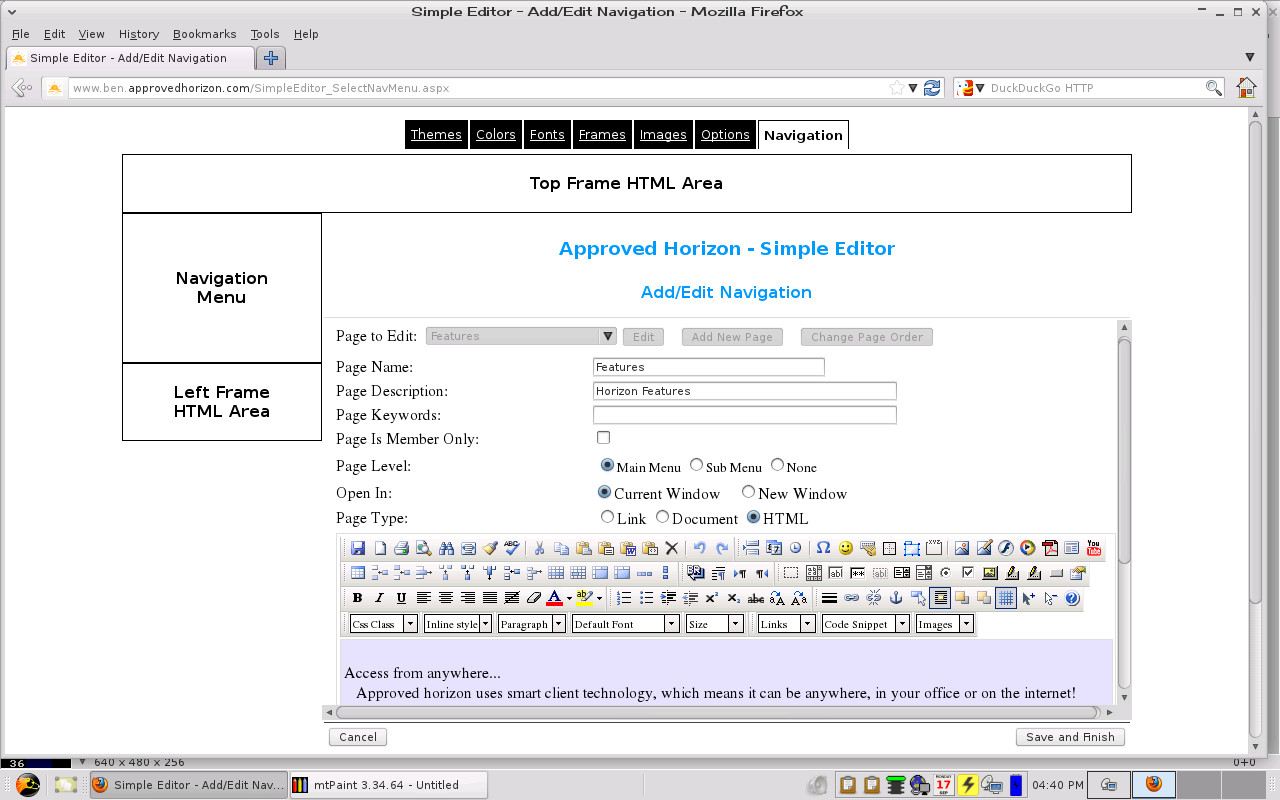Image resolution: width=1280 pixels, height=800 pixels.
Task: Switch to the Fonts tab
Action: click(547, 135)
